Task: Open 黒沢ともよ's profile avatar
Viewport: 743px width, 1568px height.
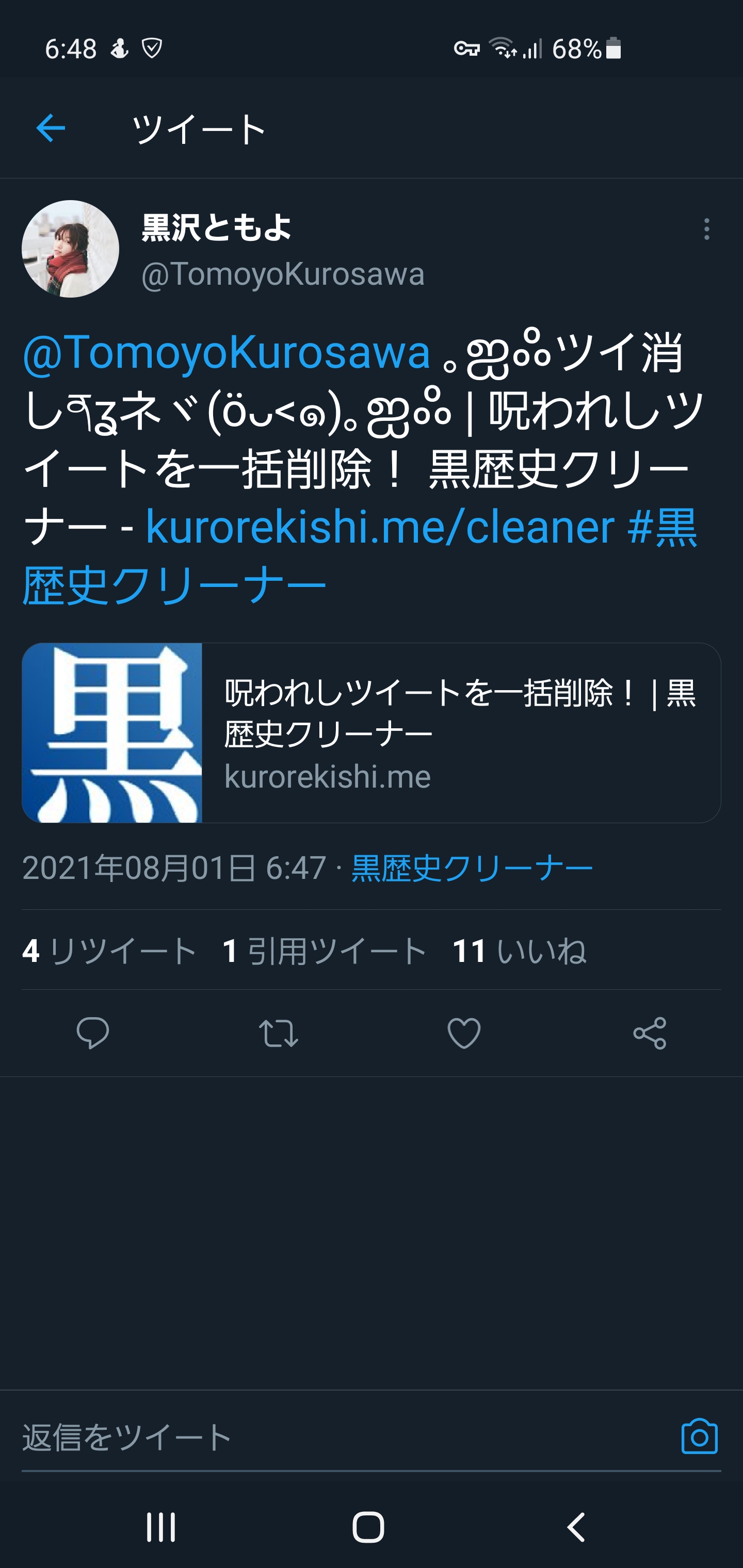Action: [71, 249]
